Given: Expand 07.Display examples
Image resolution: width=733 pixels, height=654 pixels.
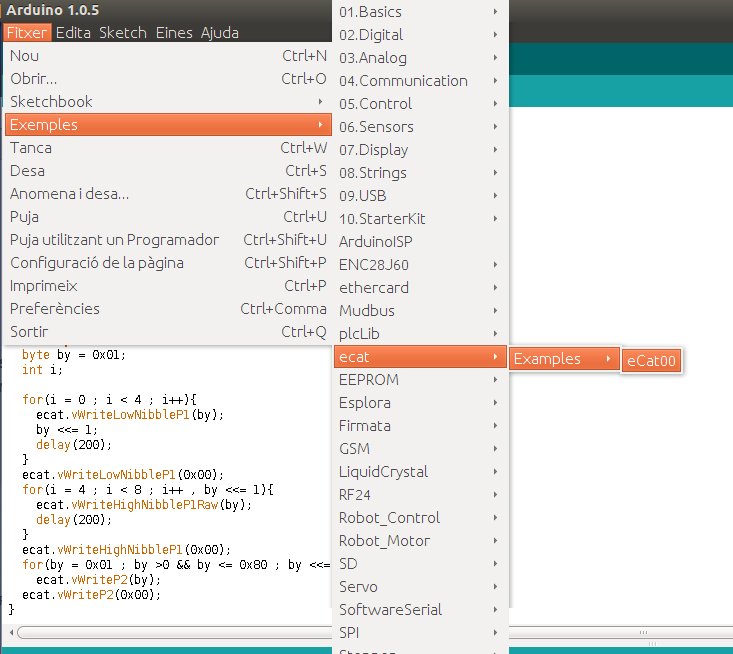Looking at the screenshot, I should coord(420,150).
